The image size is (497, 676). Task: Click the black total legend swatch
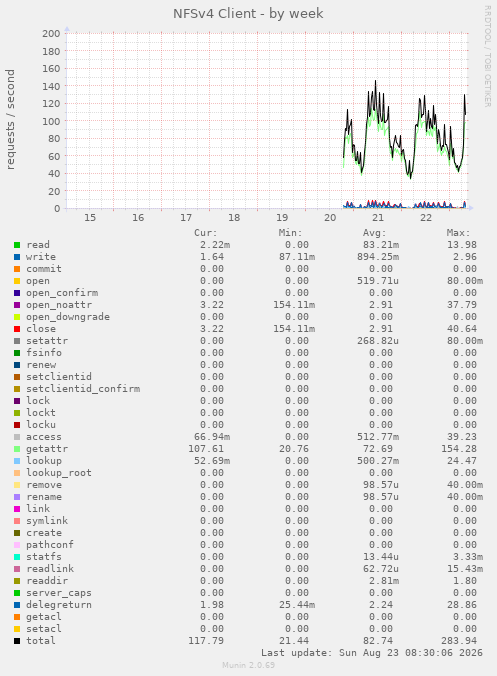tap(17, 641)
